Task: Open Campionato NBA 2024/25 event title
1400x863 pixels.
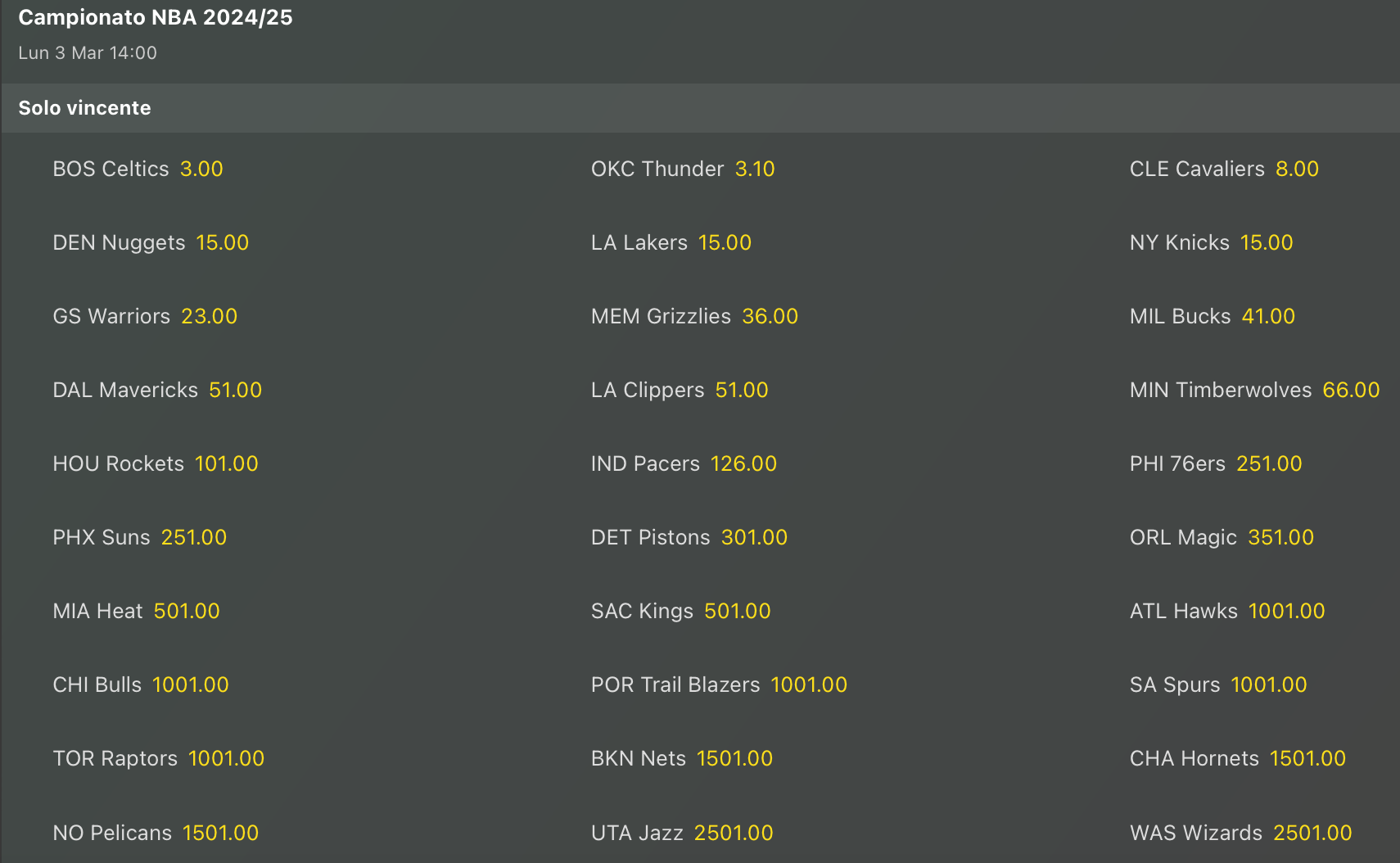Action: pyautogui.click(x=156, y=17)
